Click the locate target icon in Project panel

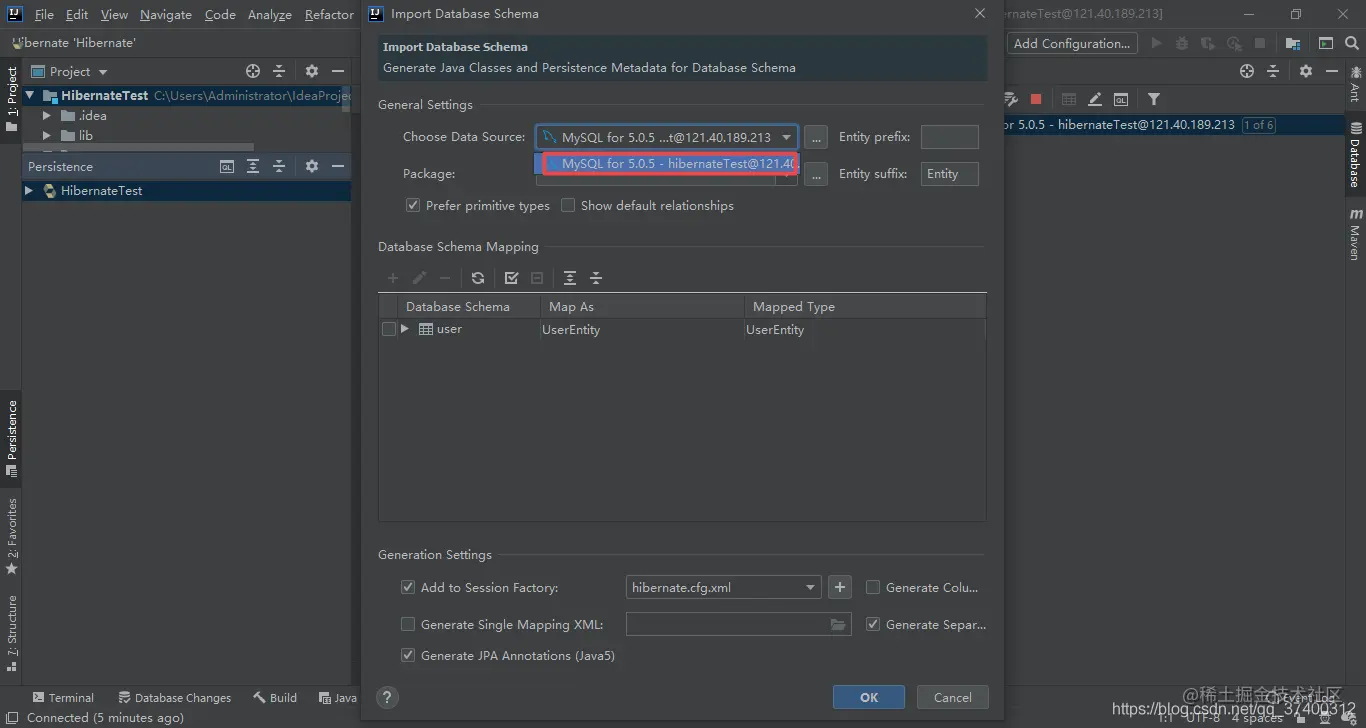coord(253,71)
